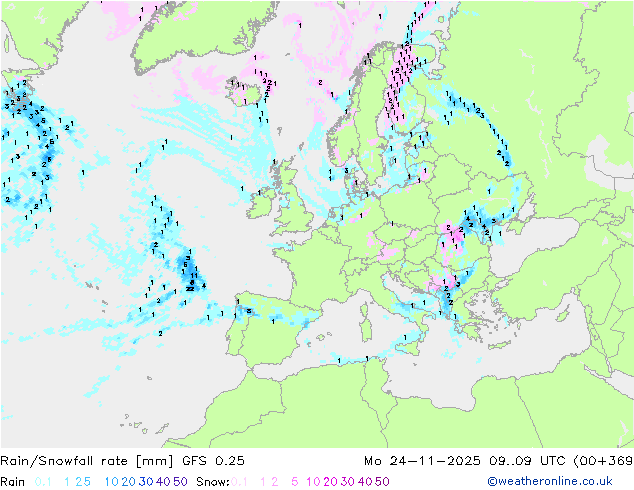Click the '(00+369' forecast offset text
This screenshot has width=634, height=490.
tap(603, 461)
